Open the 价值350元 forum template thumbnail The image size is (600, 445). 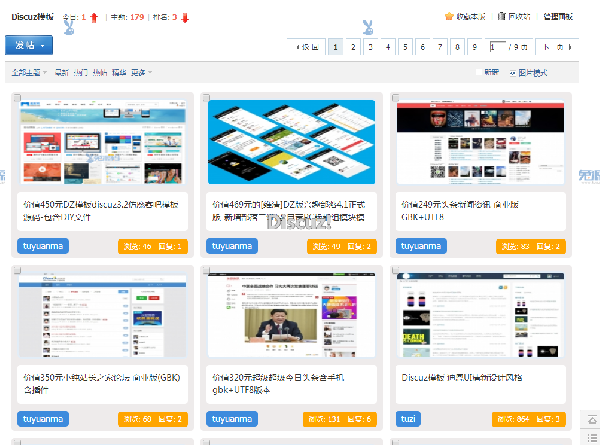tap(103, 315)
